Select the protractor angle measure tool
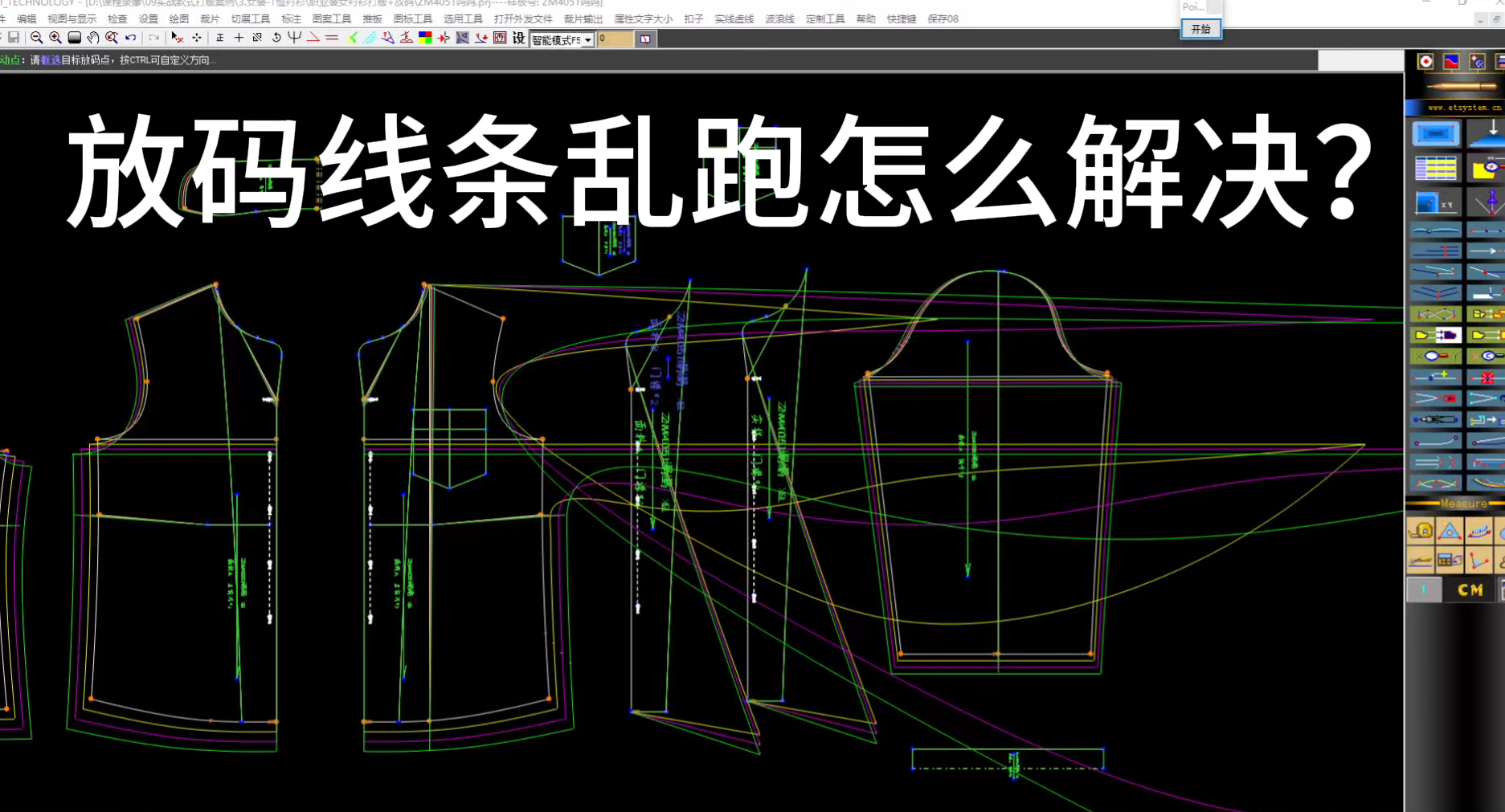The width and height of the screenshot is (1505, 812). (1449, 532)
